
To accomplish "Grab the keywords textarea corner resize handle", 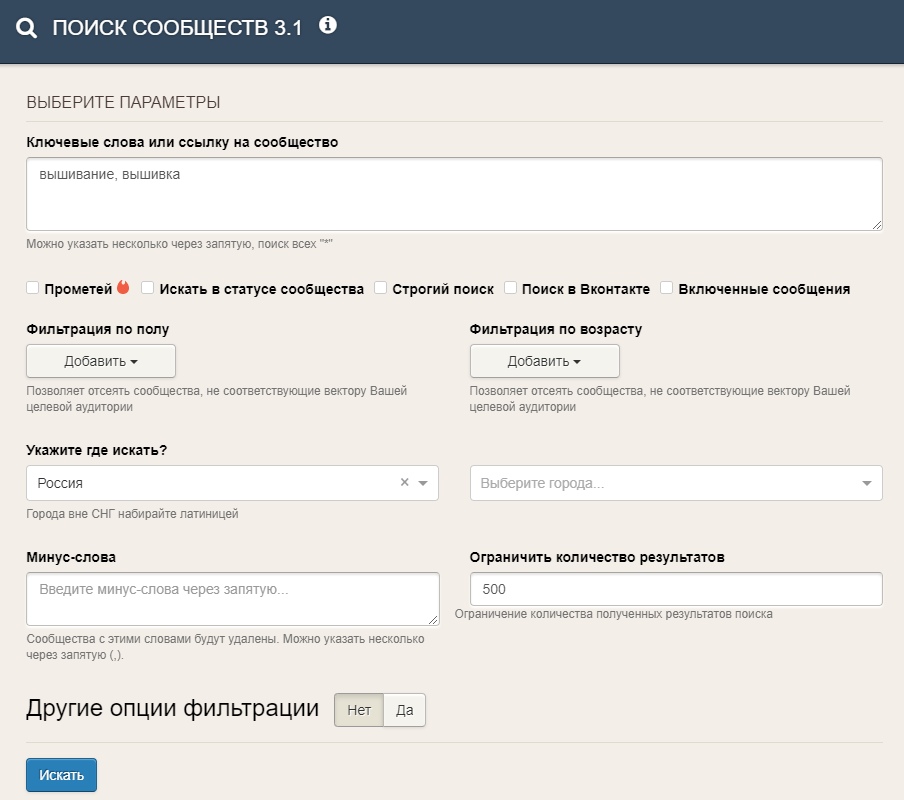I will click(876, 225).
